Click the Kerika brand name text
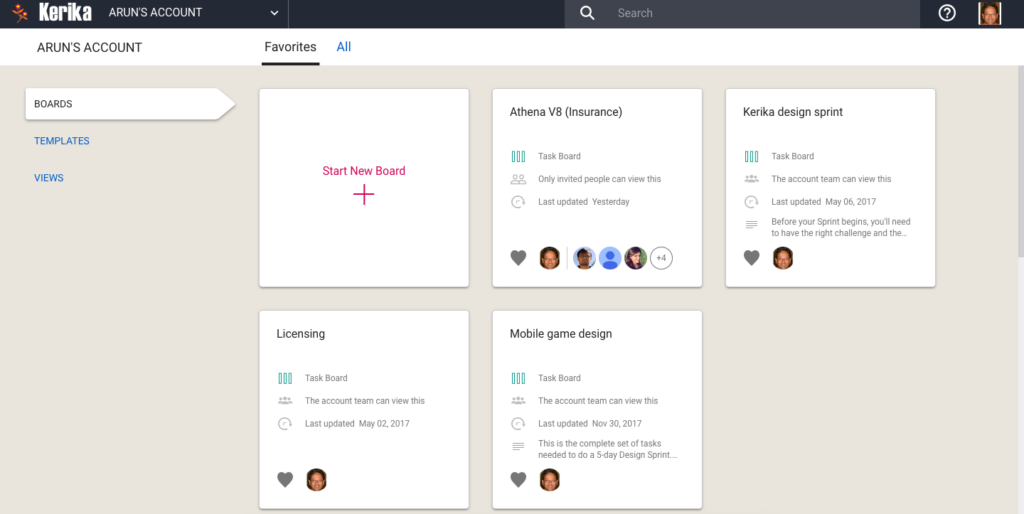Image resolution: width=1024 pixels, height=514 pixels. [x=65, y=13]
